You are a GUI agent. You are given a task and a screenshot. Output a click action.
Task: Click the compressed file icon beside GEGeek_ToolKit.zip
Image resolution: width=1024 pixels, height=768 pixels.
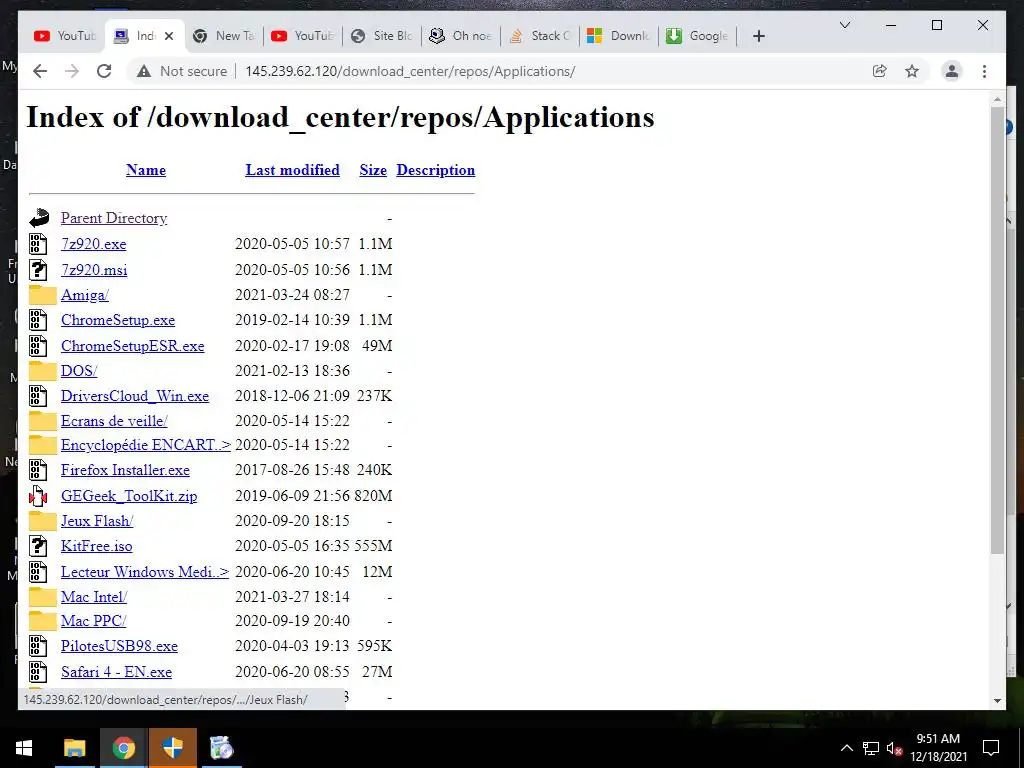[x=38, y=496]
